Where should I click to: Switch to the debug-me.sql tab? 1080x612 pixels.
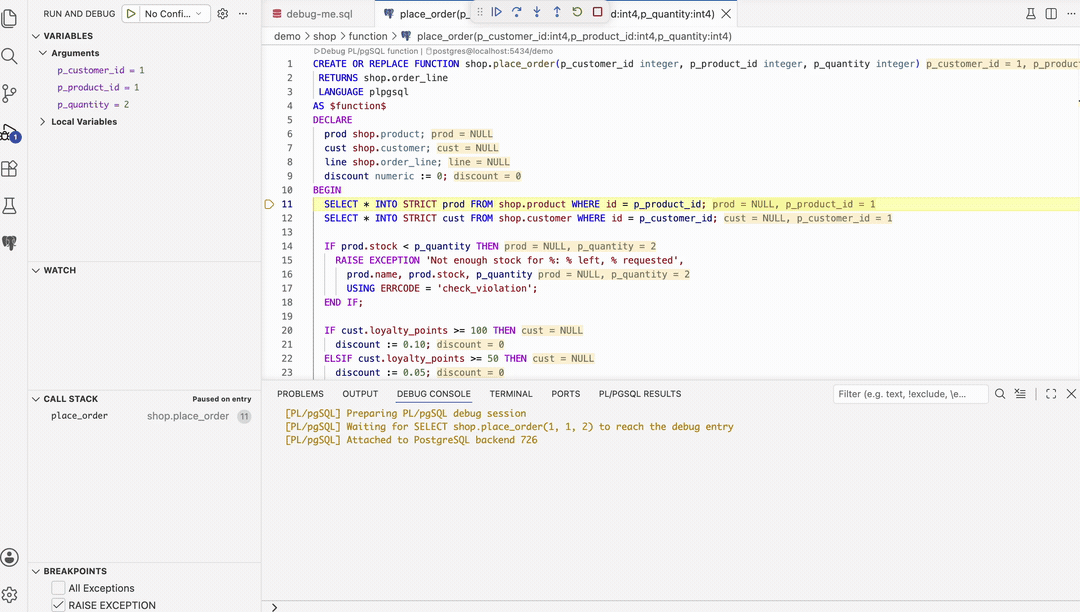pyautogui.click(x=318, y=14)
